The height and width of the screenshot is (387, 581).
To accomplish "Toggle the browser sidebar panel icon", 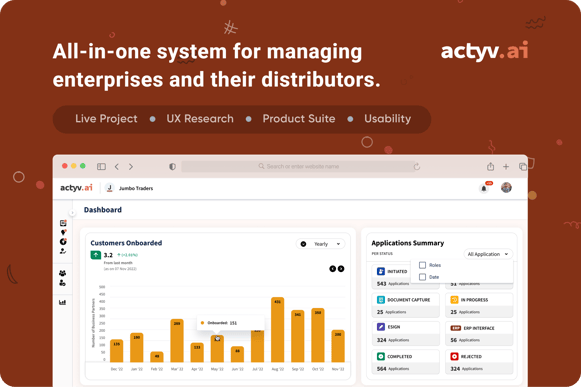I will [x=101, y=166].
